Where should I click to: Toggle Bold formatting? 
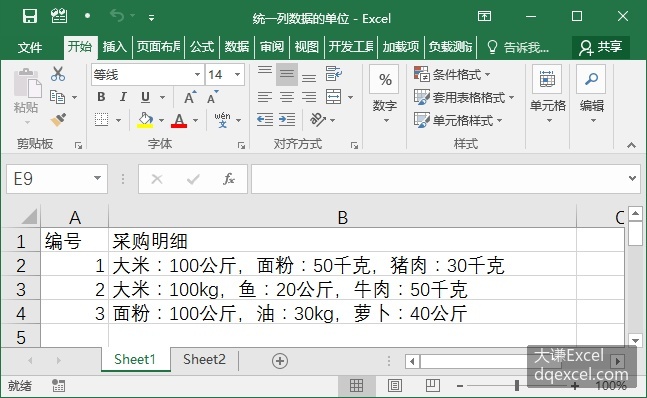click(x=101, y=97)
